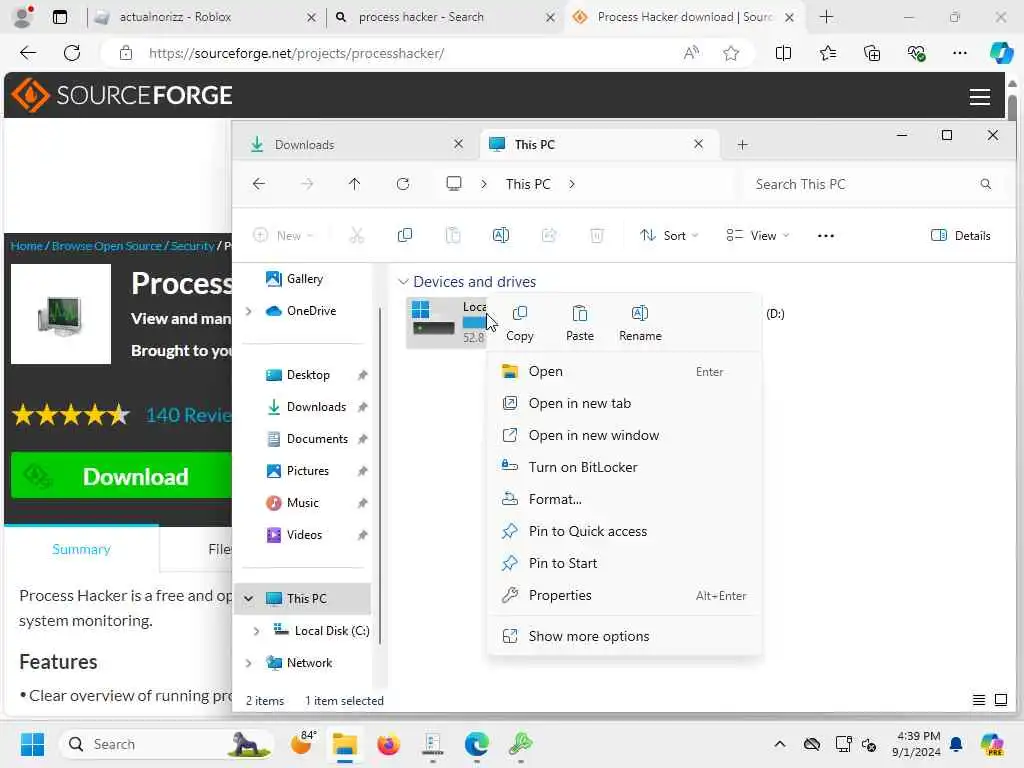Screen dimensions: 1024x768
Task: Select Pin to Start
Action: click(x=624, y=563)
